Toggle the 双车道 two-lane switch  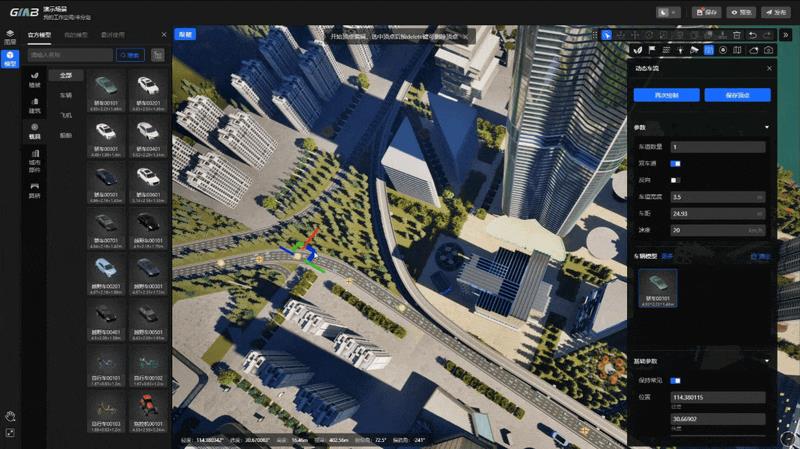click(x=676, y=163)
